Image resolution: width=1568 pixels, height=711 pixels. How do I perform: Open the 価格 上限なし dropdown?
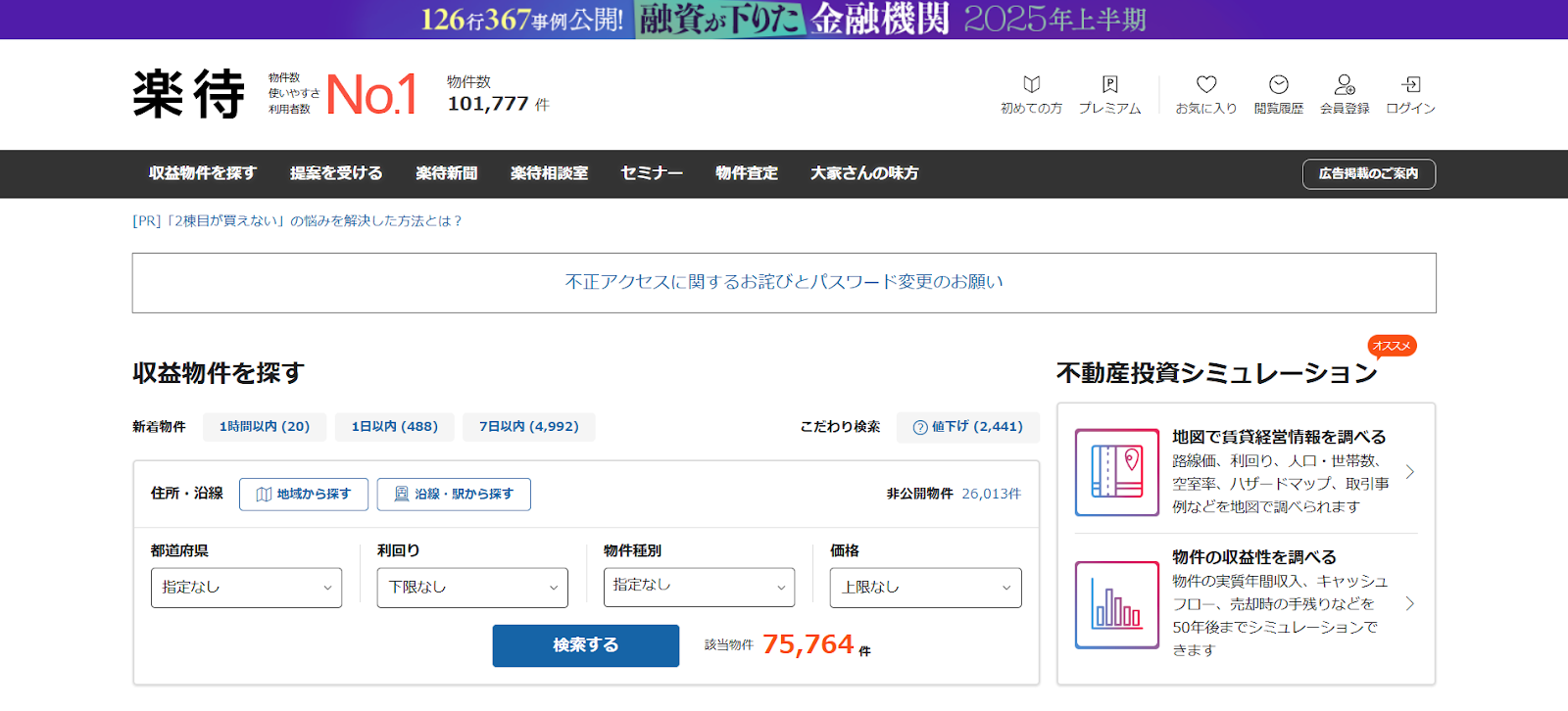[x=926, y=588]
